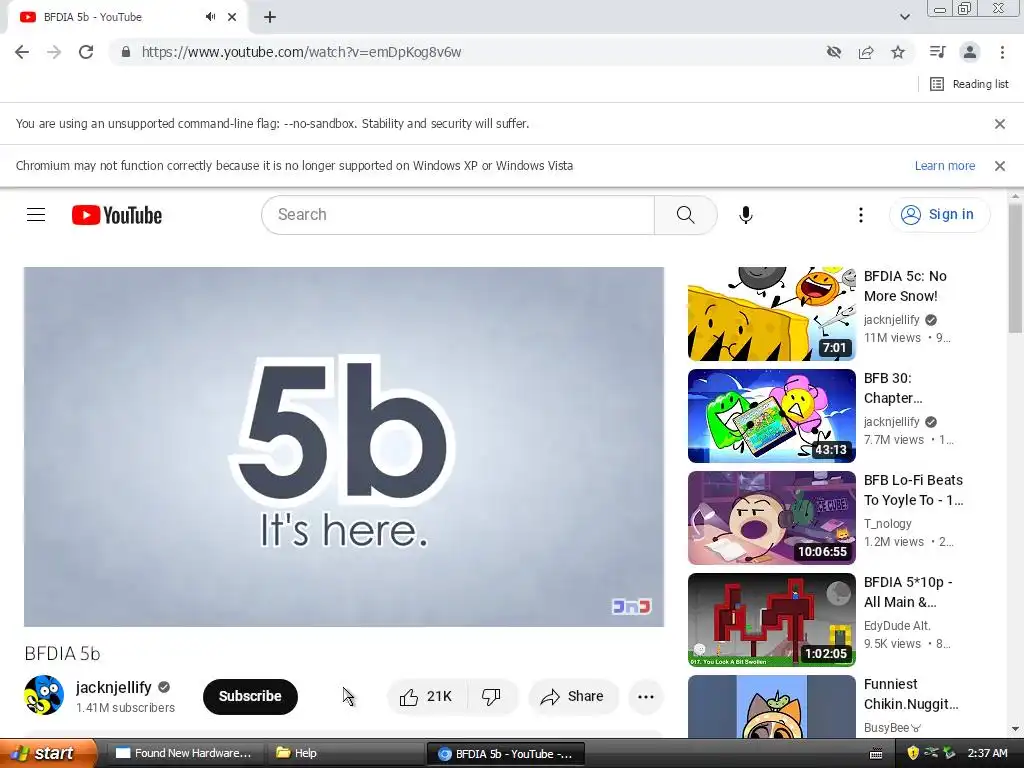This screenshot has height=768, width=1024.
Task: Open the Funniest Chikin.Nuggit video title
Action: (911, 694)
